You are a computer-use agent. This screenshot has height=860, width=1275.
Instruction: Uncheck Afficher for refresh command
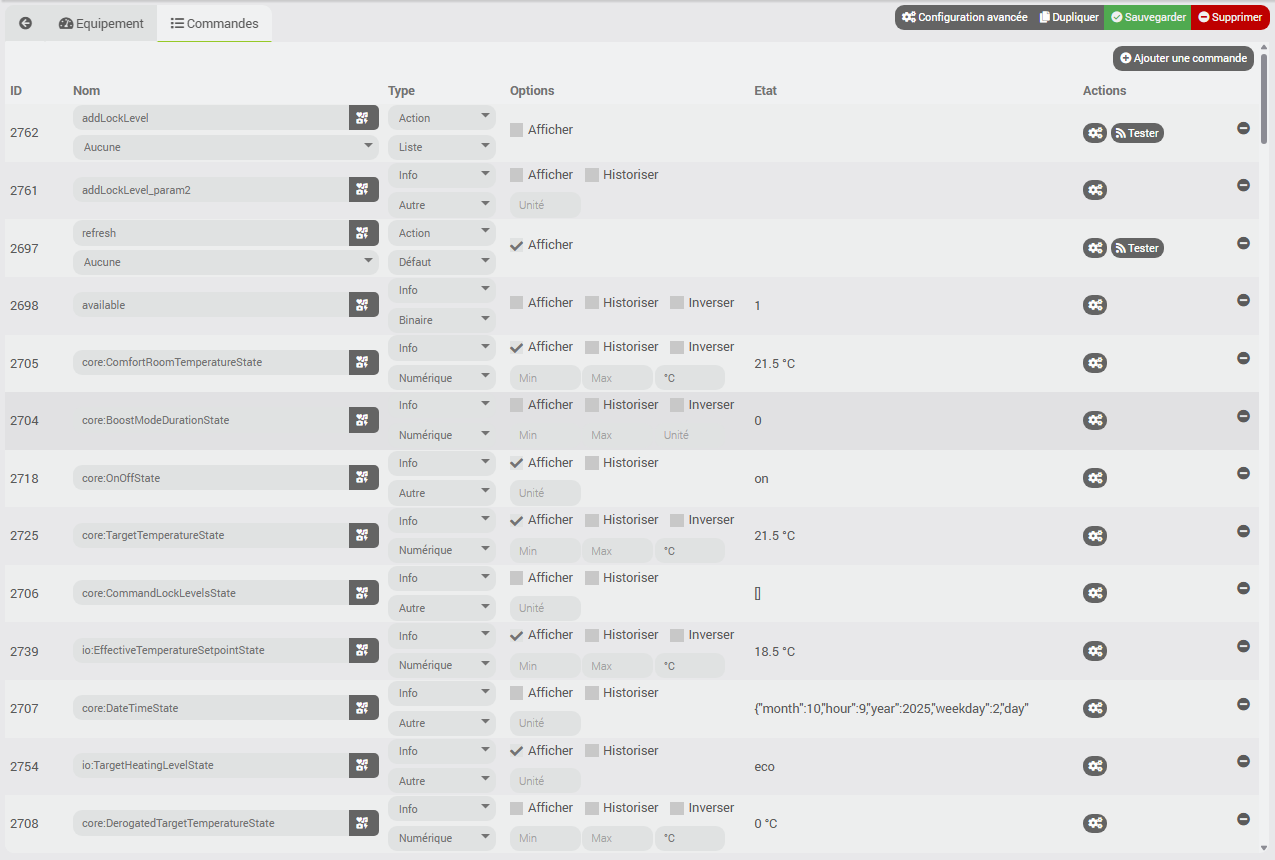point(516,245)
